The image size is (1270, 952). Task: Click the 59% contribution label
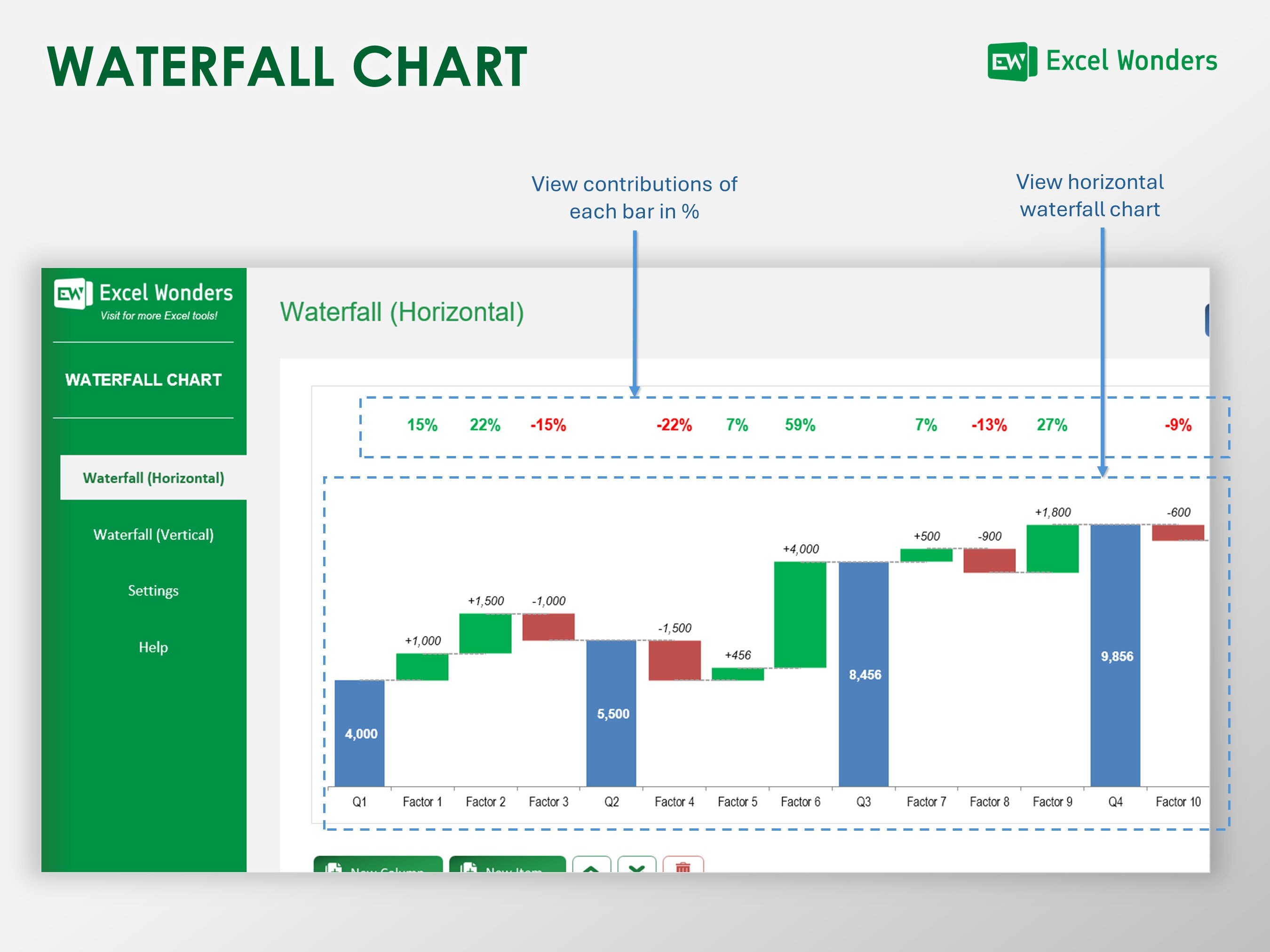pyautogui.click(x=800, y=425)
